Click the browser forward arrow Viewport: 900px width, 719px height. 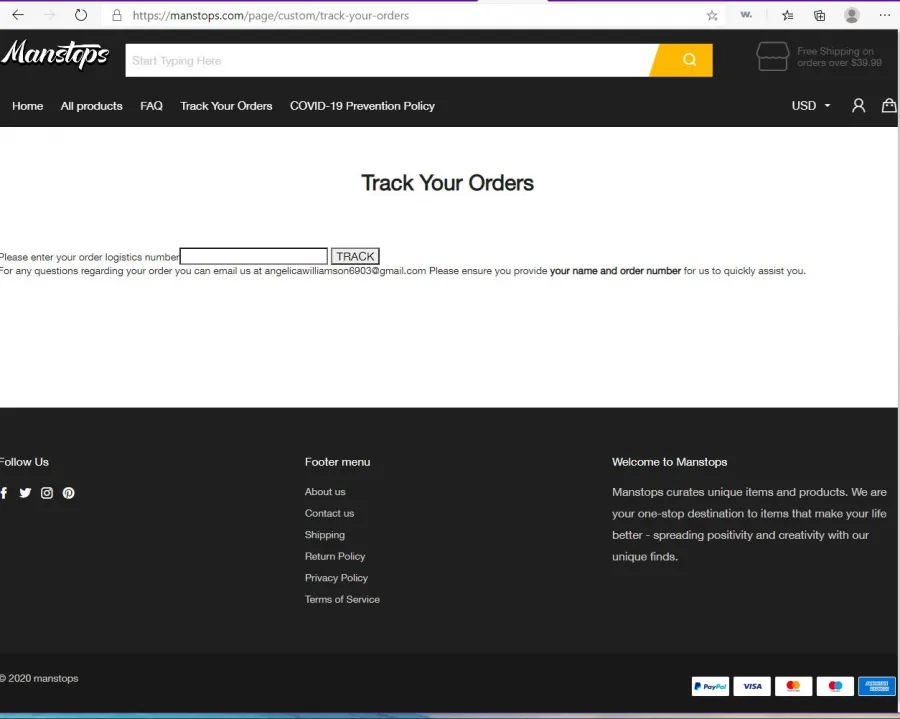pos(49,15)
